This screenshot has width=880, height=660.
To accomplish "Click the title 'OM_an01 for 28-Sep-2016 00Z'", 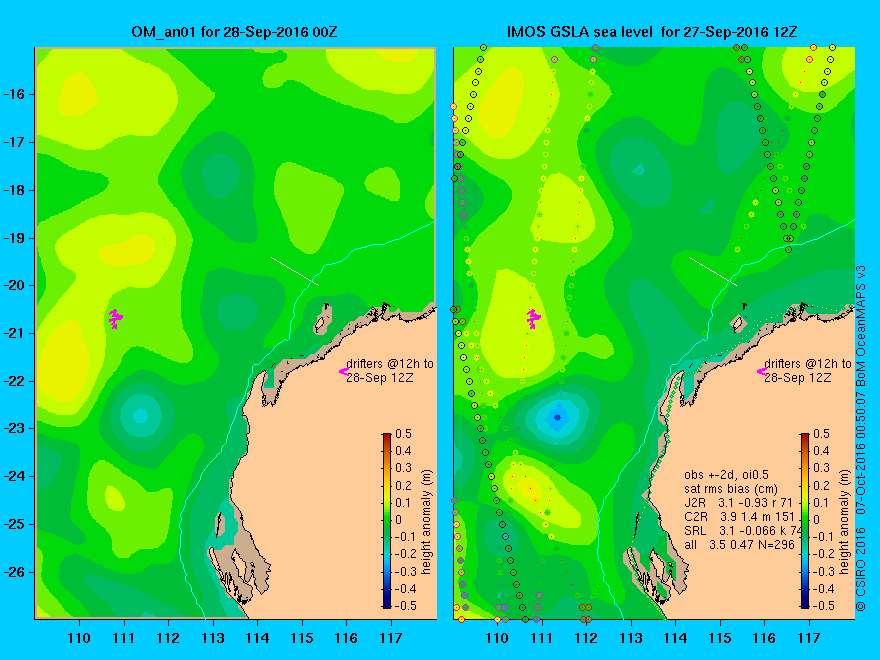I will [234, 32].
